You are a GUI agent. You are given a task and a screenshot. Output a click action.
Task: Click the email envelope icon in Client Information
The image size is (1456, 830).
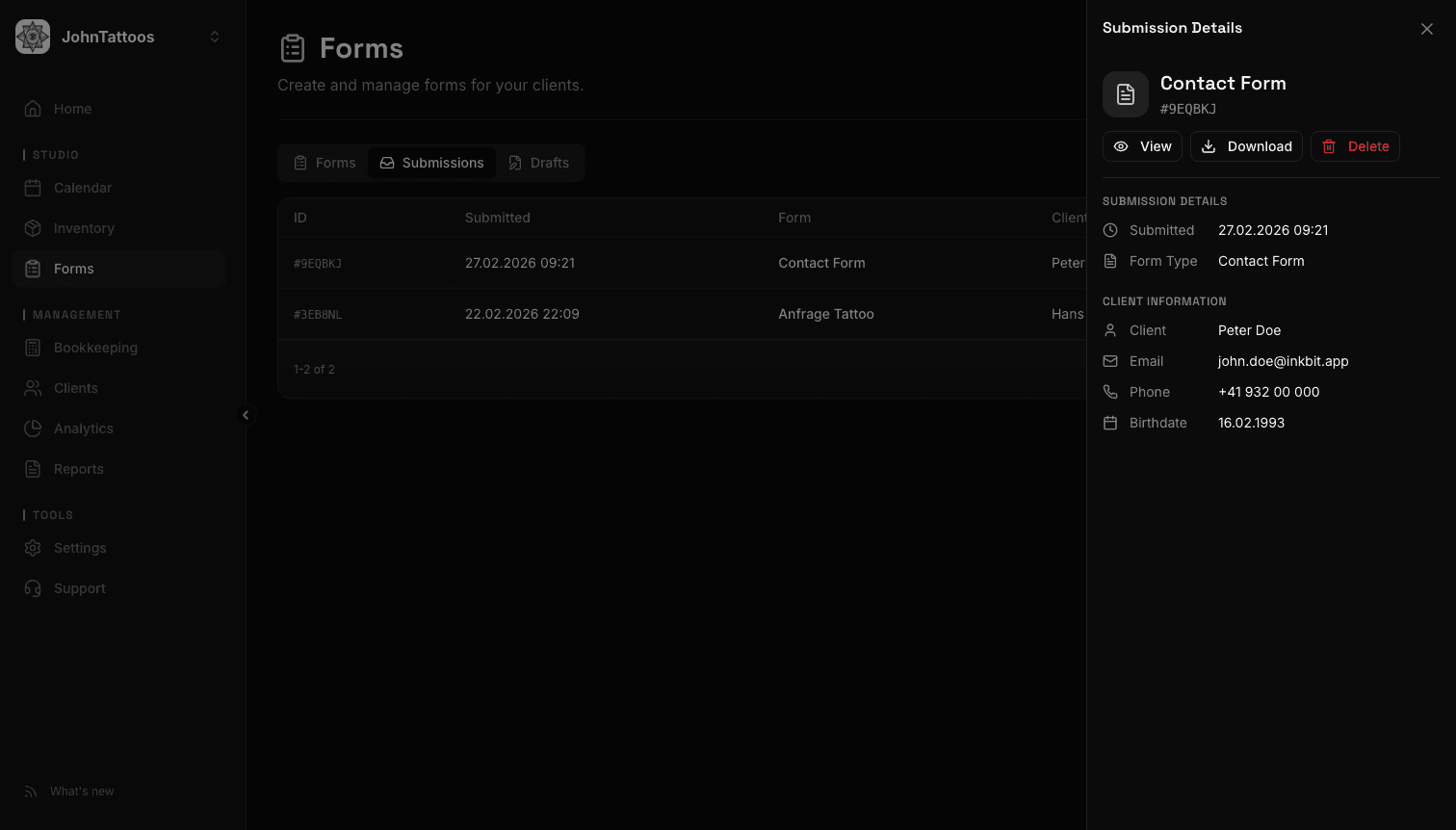click(x=1109, y=361)
